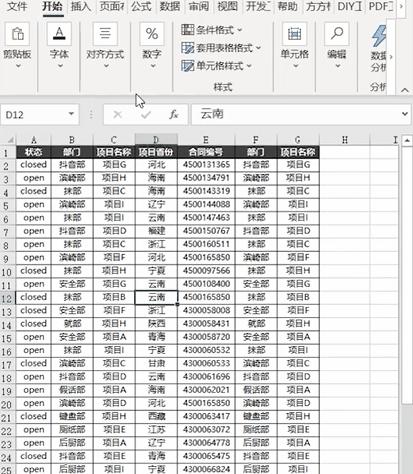The height and width of the screenshot is (474, 413).
Task: Open the 剪贴板 clipboard group icon
Action: [x=17, y=34]
